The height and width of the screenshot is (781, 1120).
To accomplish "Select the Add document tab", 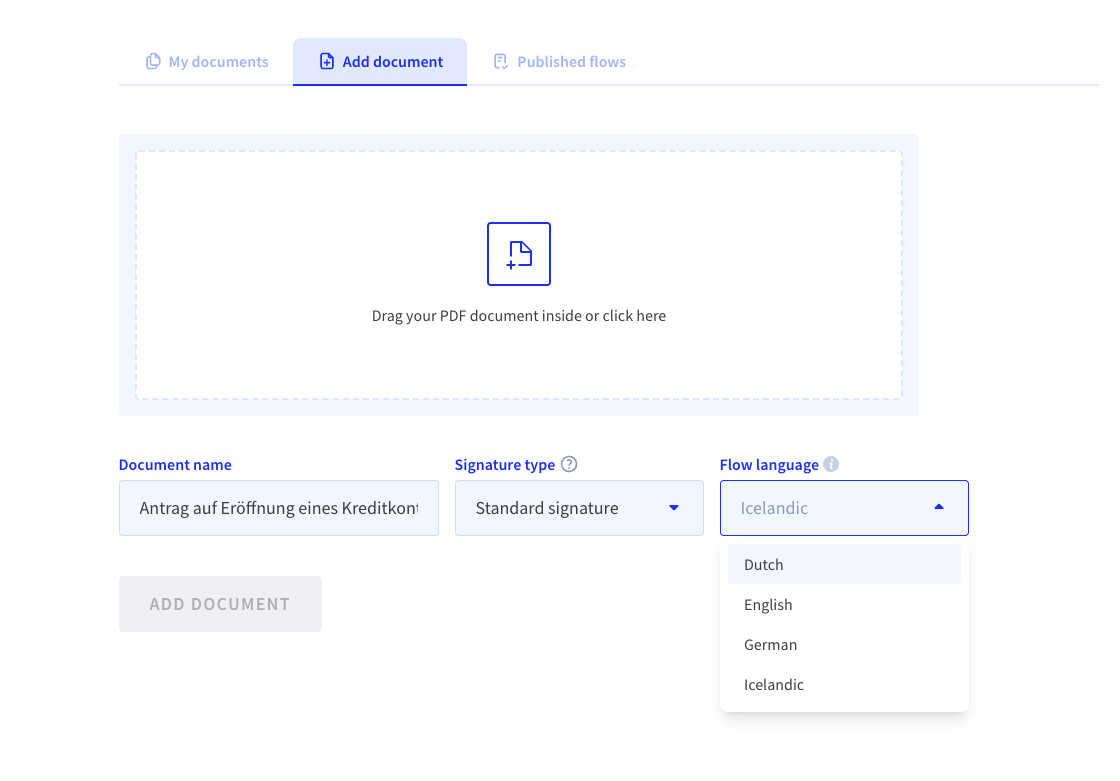I will pyautogui.click(x=380, y=61).
